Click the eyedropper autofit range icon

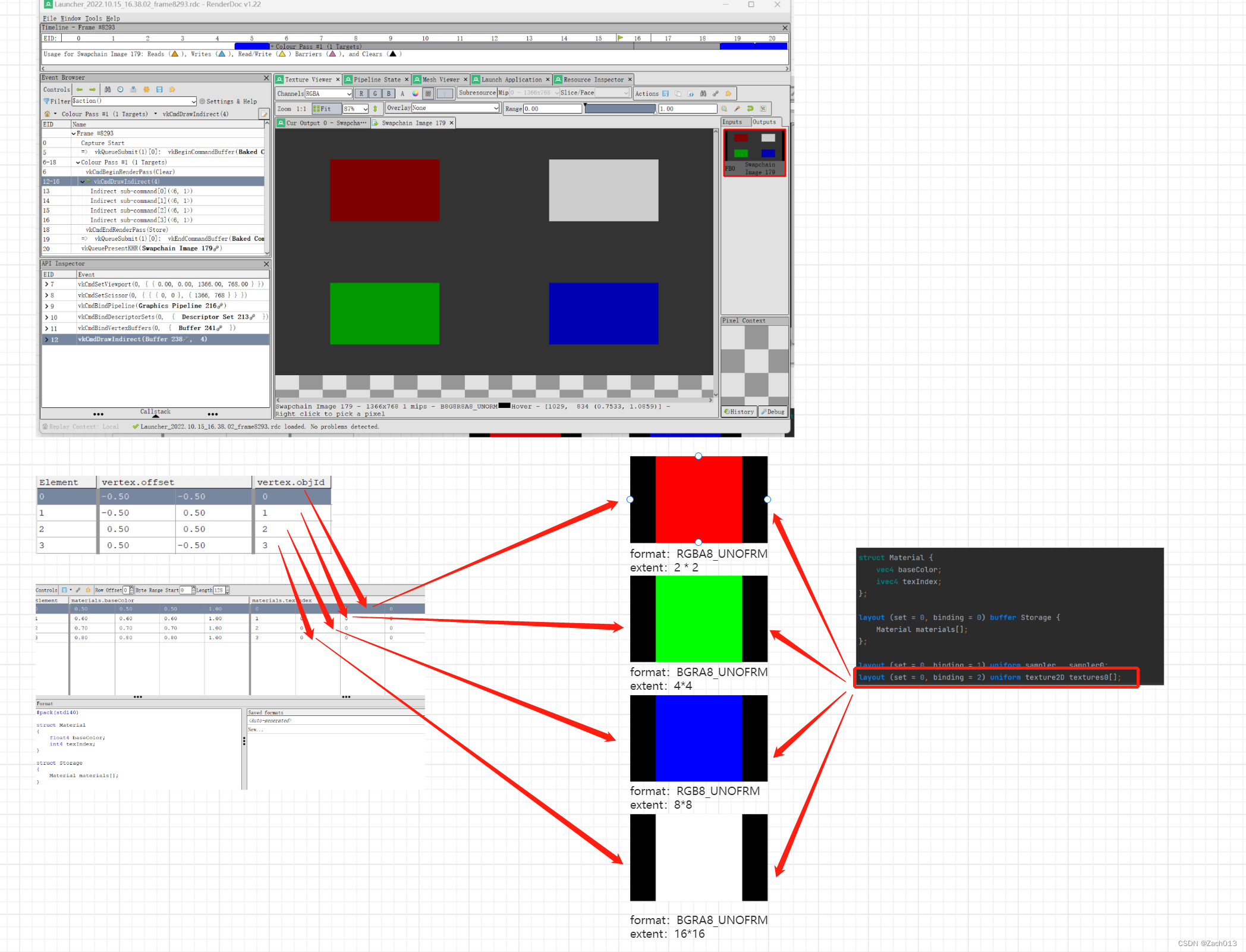point(737,109)
